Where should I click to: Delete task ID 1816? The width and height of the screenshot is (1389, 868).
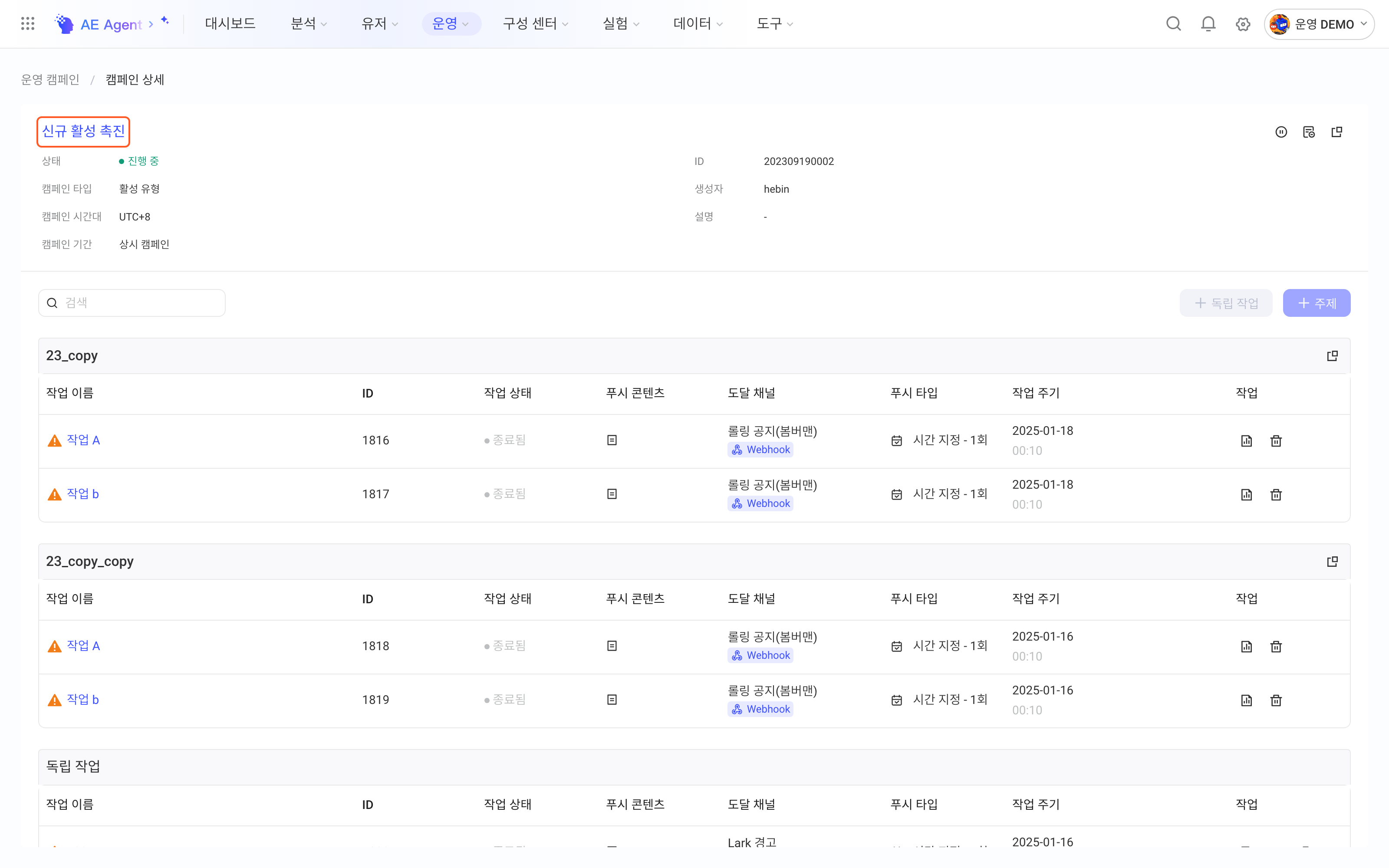[1276, 441]
